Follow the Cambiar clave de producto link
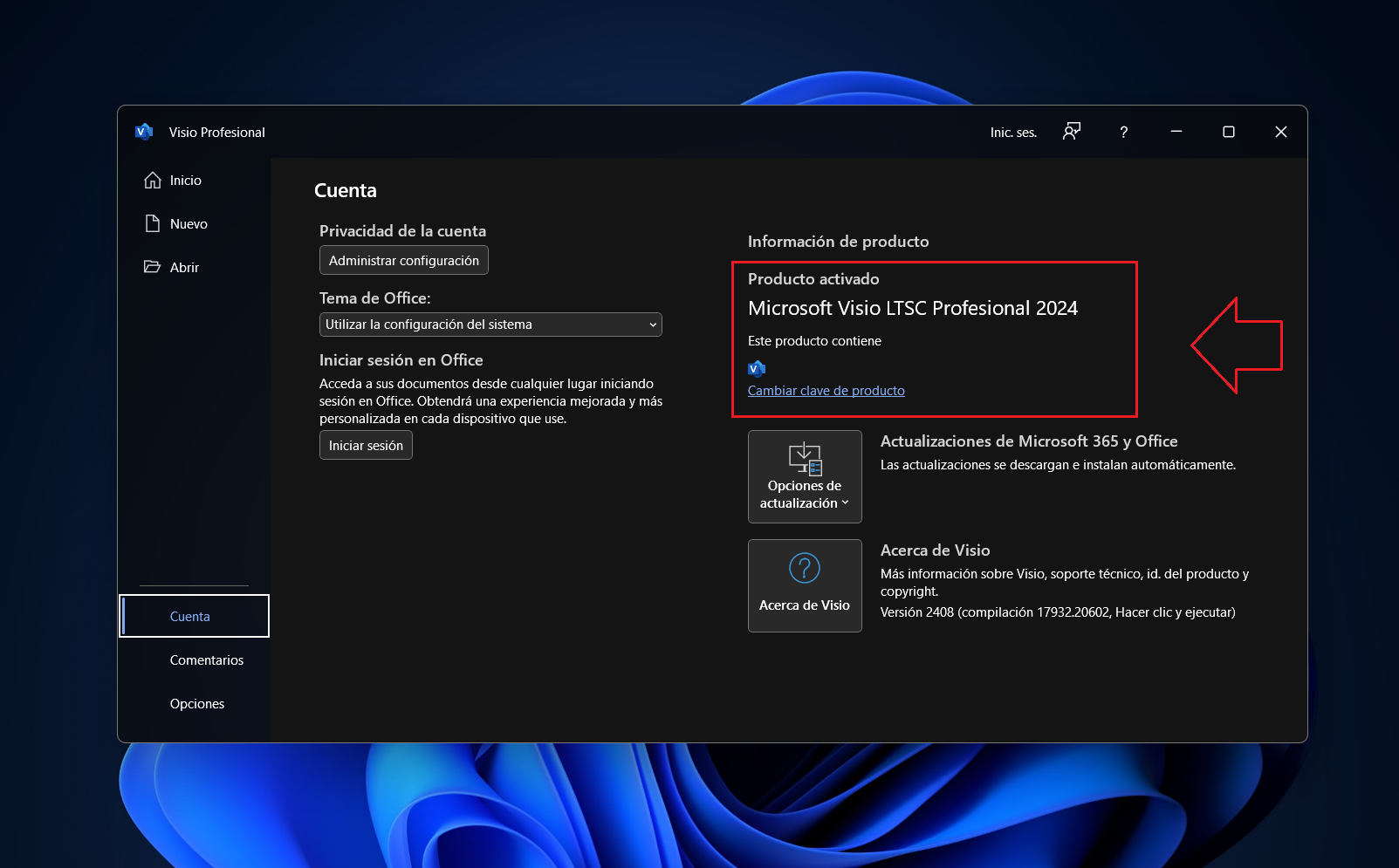 826,390
